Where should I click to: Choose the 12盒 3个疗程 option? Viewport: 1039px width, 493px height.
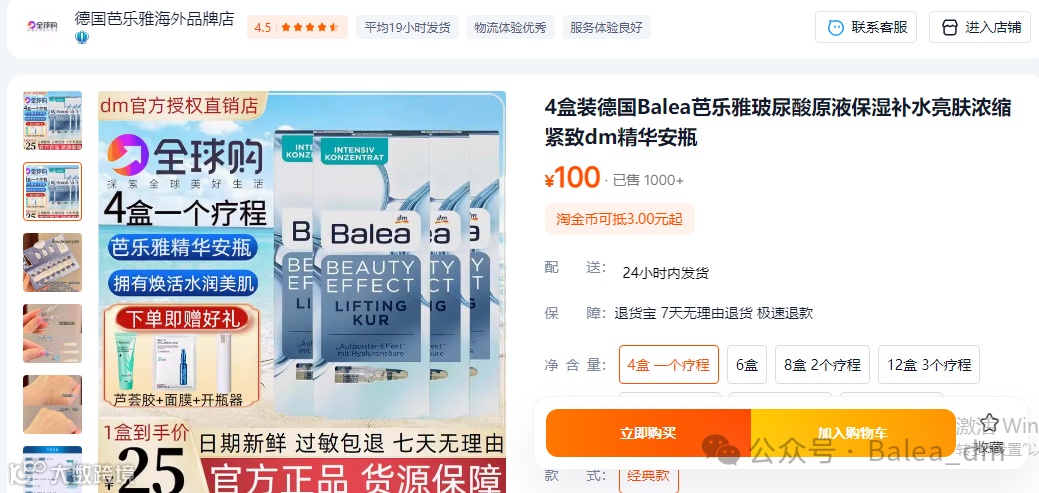pyautogui.click(x=929, y=364)
